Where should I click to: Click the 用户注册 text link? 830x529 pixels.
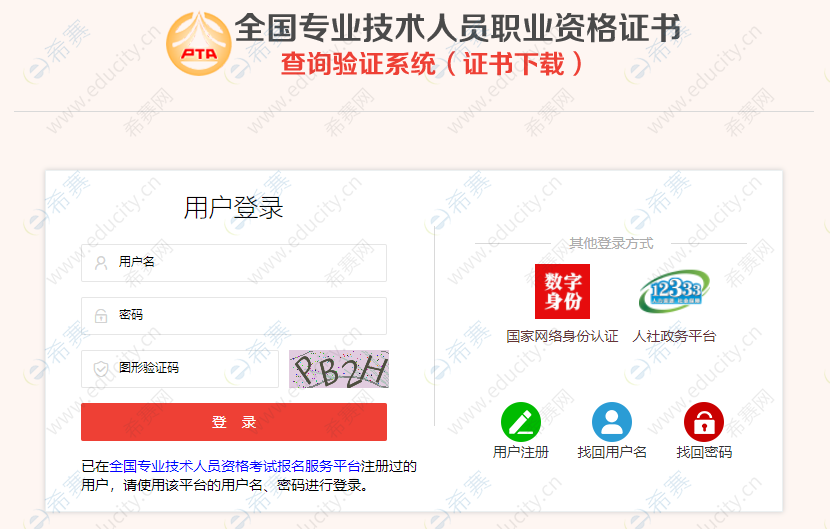click(521, 452)
